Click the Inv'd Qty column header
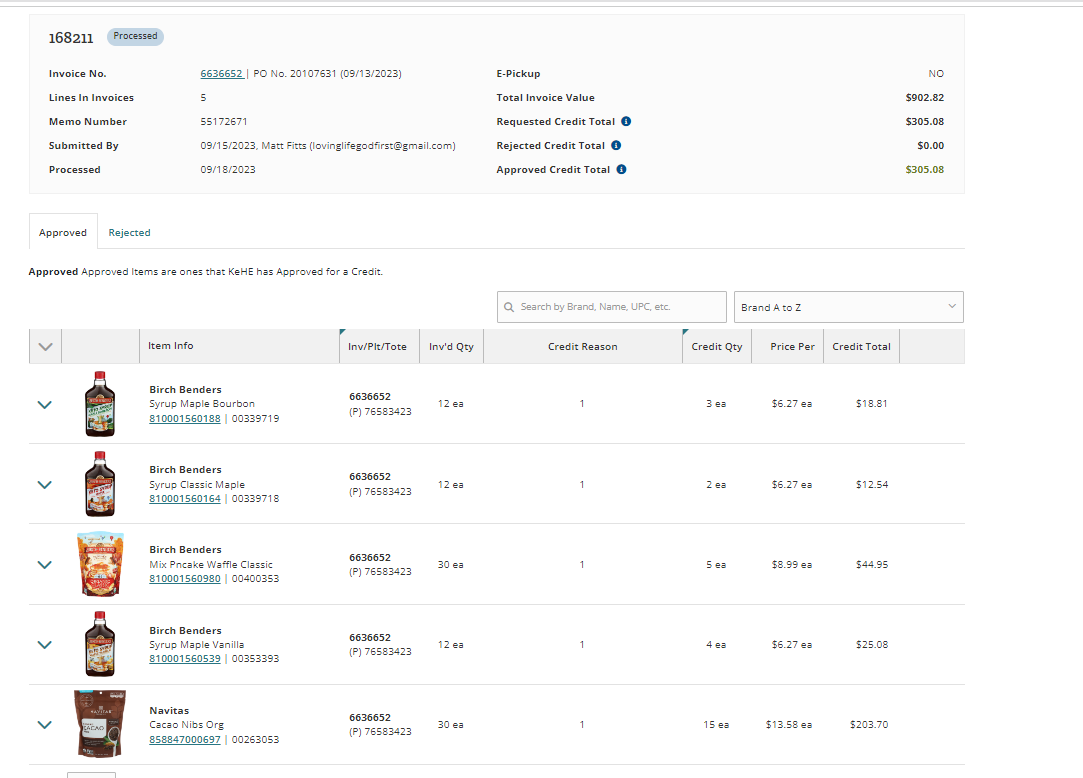Image resolution: width=1083 pixels, height=778 pixels. click(x=451, y=347)
